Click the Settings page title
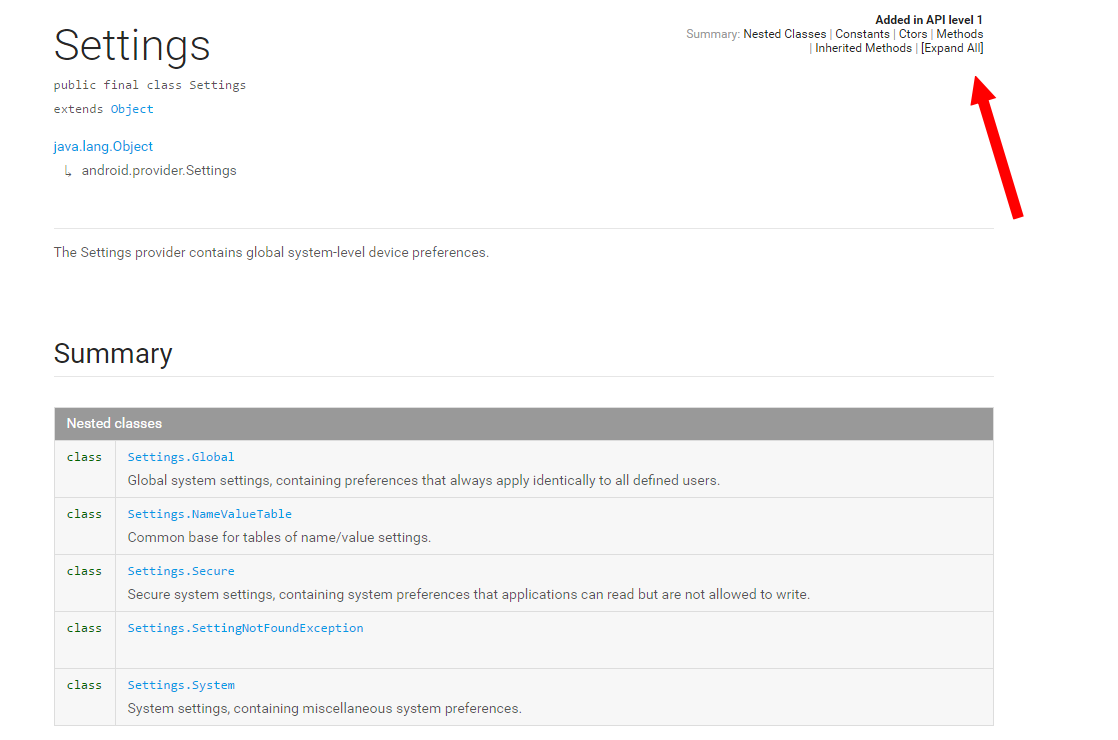This screenshot has height=740, width=1118. (132, 45)
